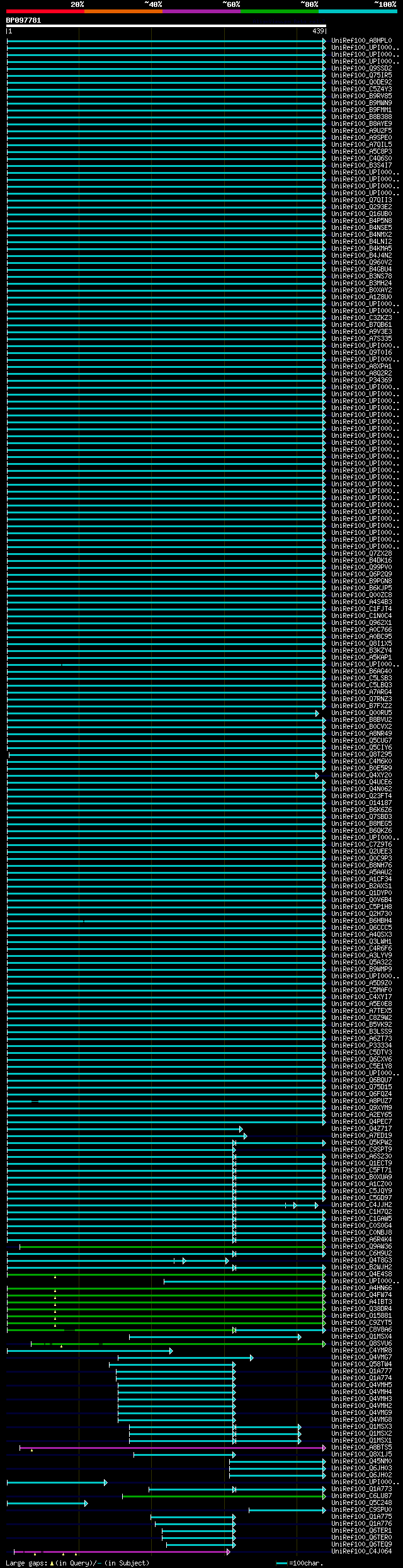The width and height of the screenshot is (403, 1568).
Task: Select UniRef100_Q1DYP0 label
Action: point(361,893)
